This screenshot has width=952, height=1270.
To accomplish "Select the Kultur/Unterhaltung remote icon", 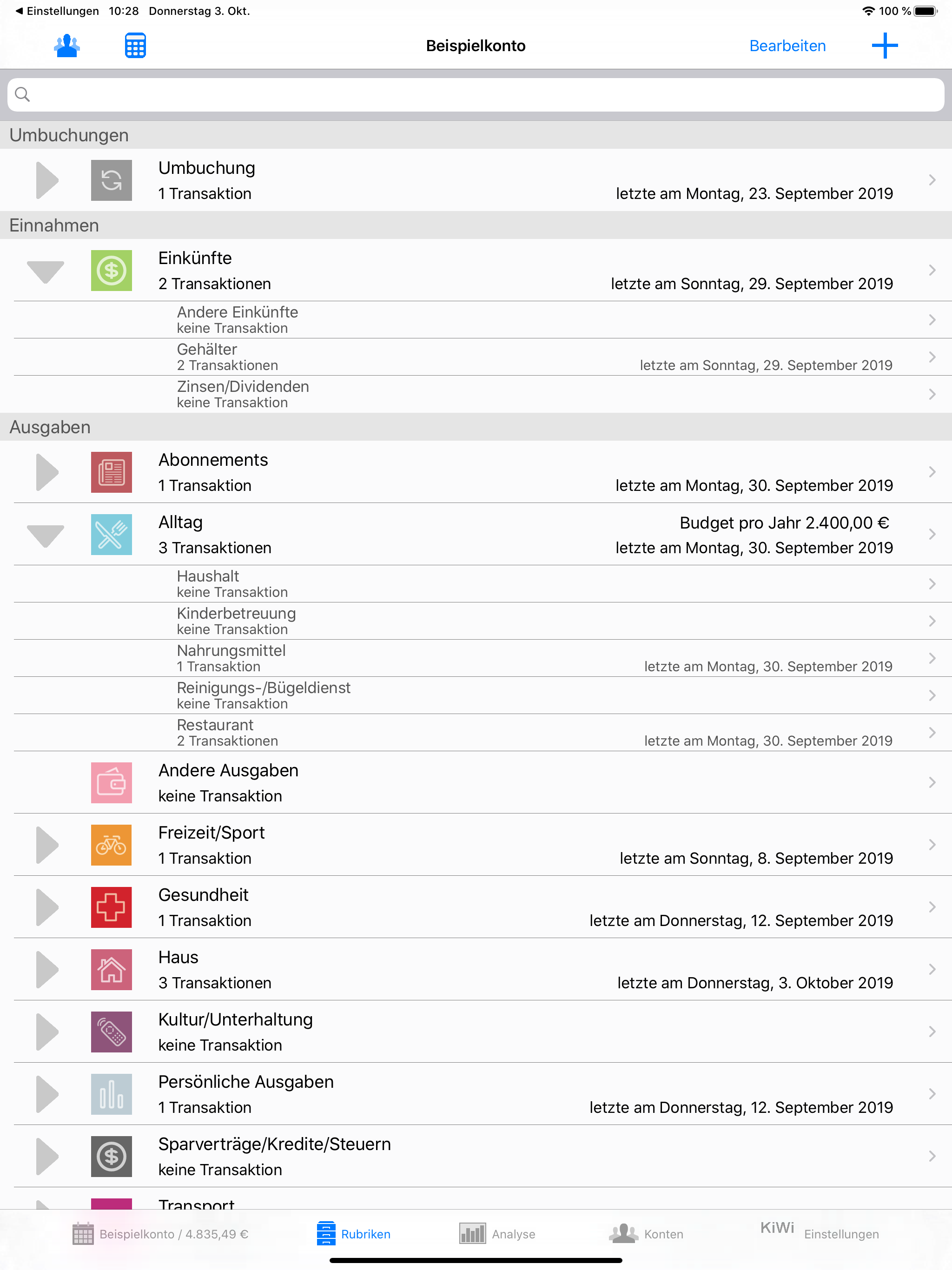I will coord(111,1032).
